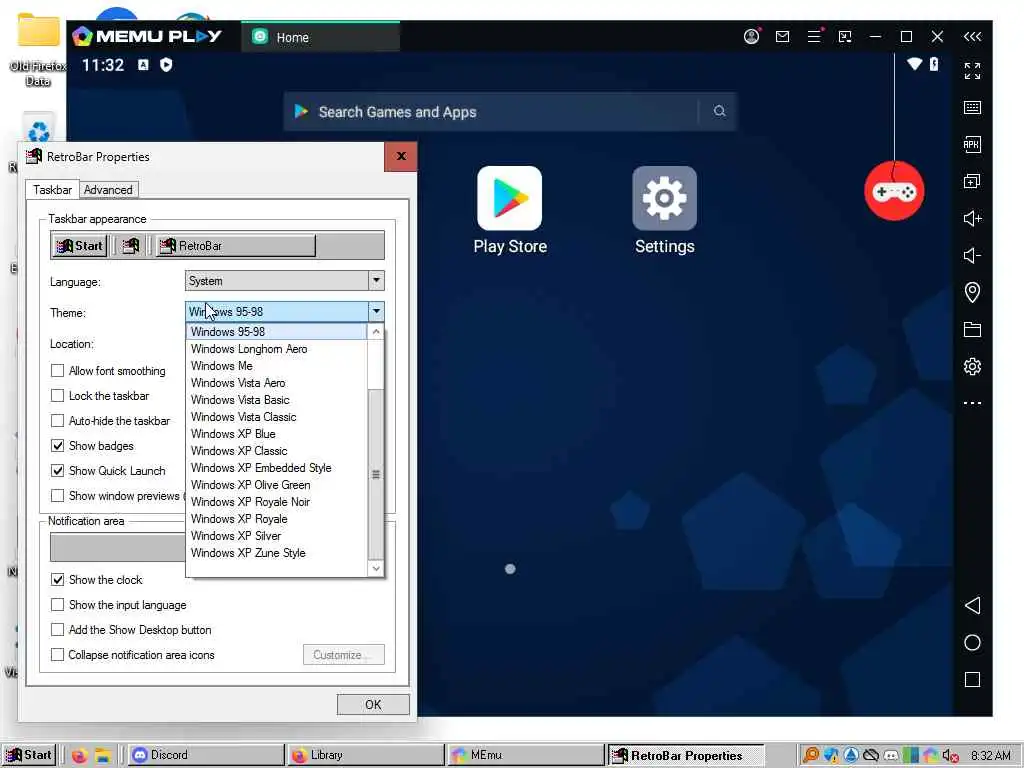Lower MEmu volume with the speaker minus icon
The height and width of the screenshot is (768, 1024).
[x=972, y=255]
